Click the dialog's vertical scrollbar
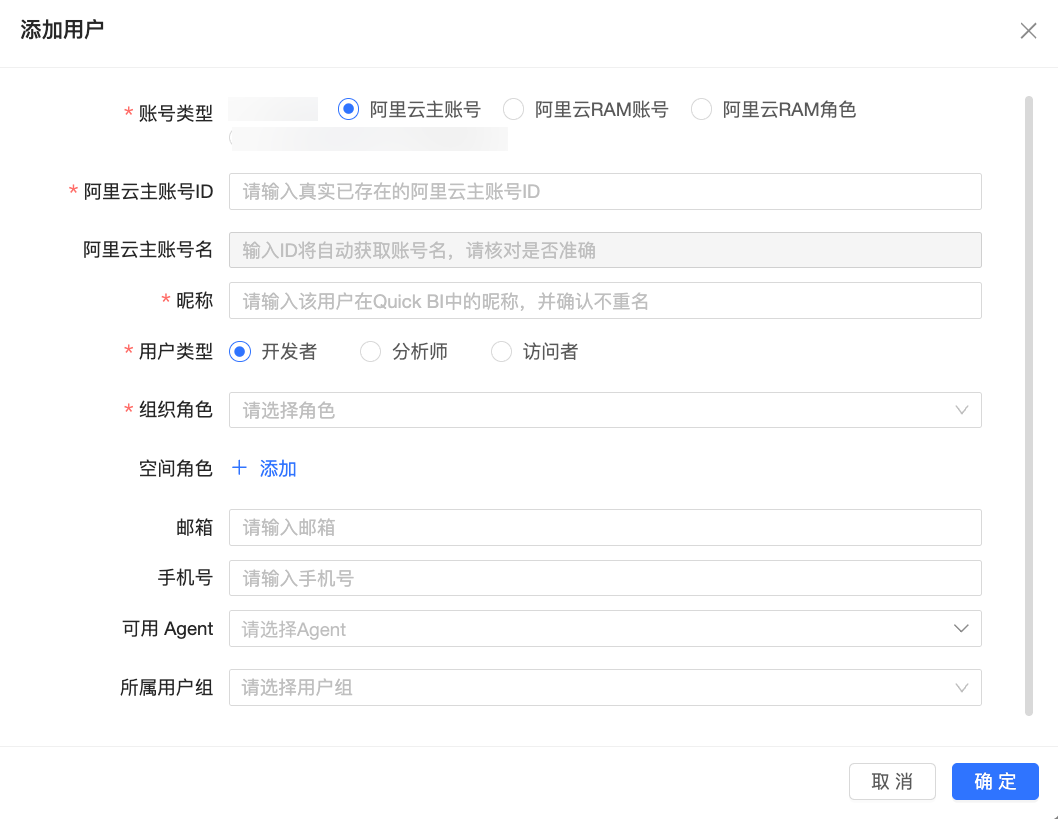 [x=1029, y=406]
